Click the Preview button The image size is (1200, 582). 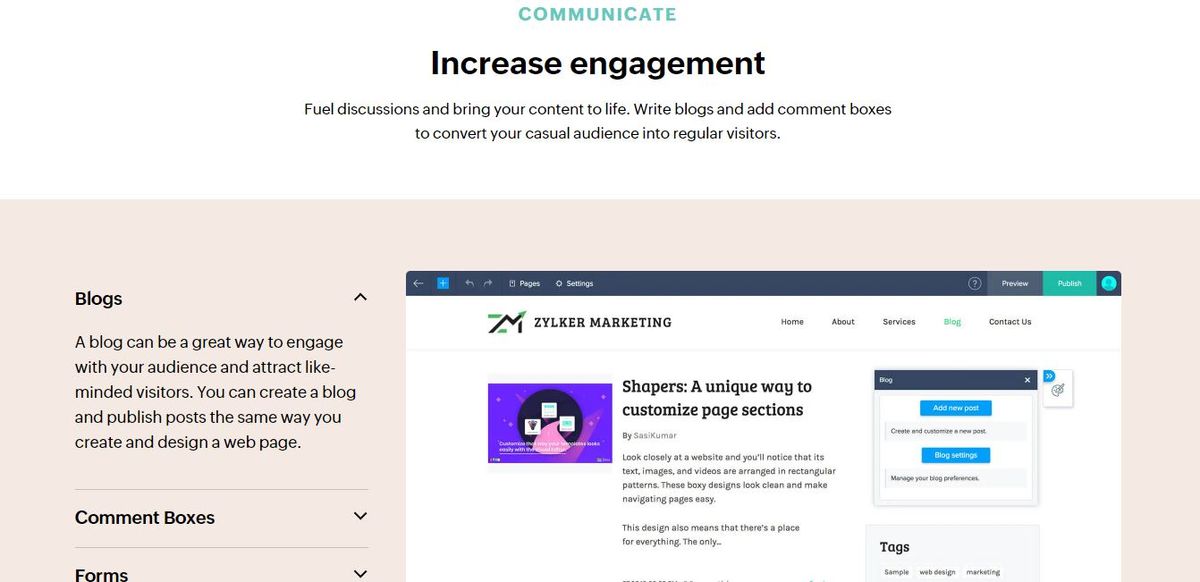1014,283
